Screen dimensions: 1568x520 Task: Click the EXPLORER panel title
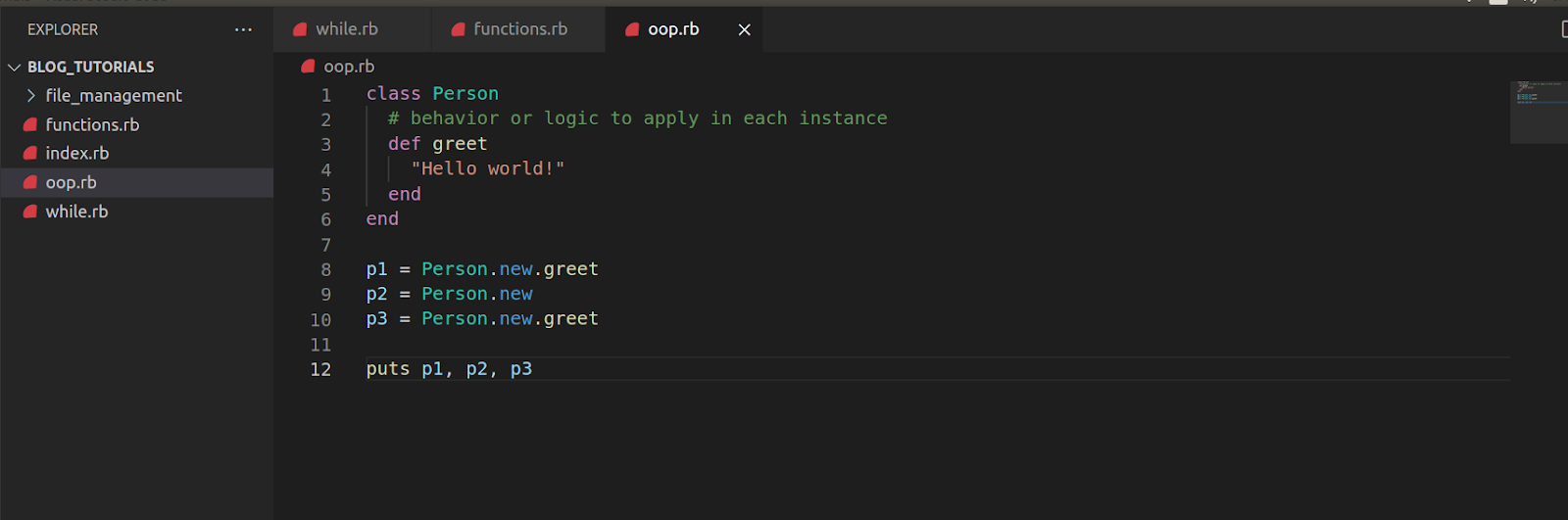coord(63,29)
